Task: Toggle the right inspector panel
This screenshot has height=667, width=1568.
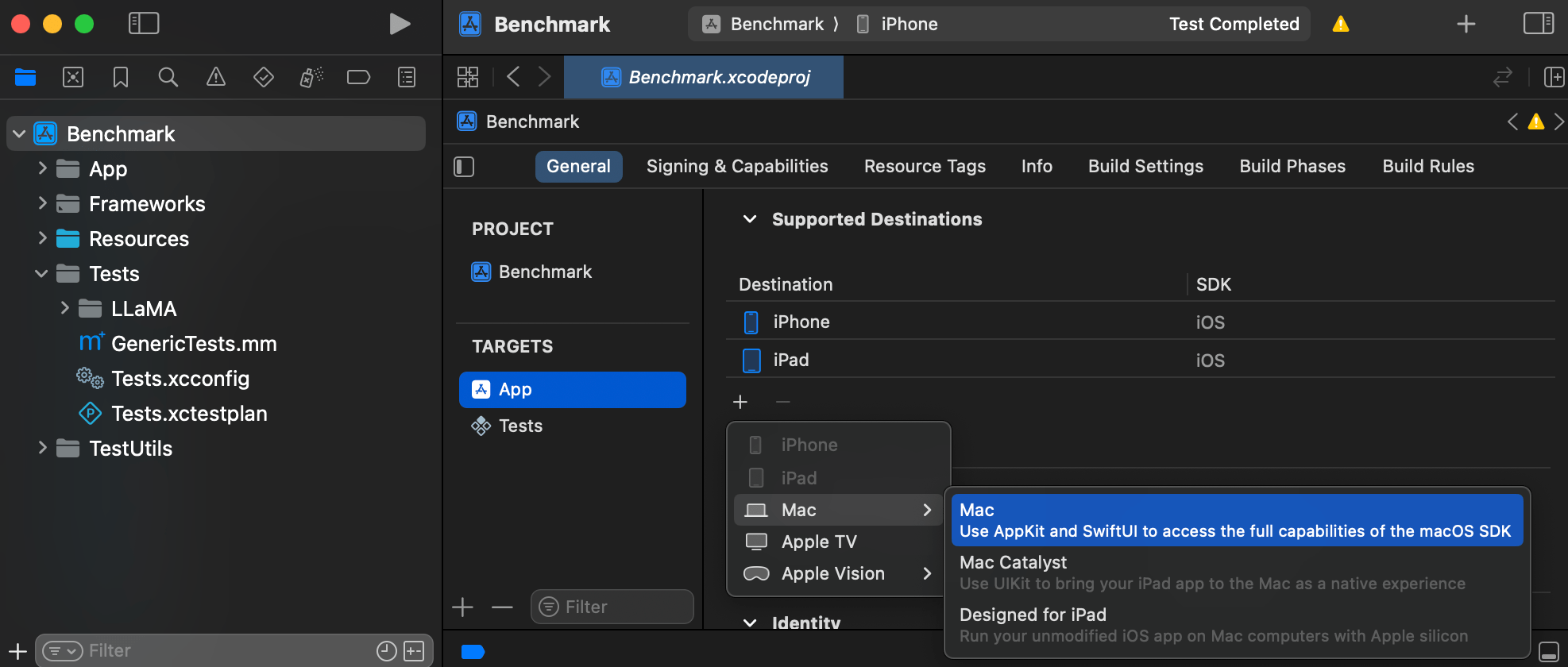Action: [x=1538, y=24]
